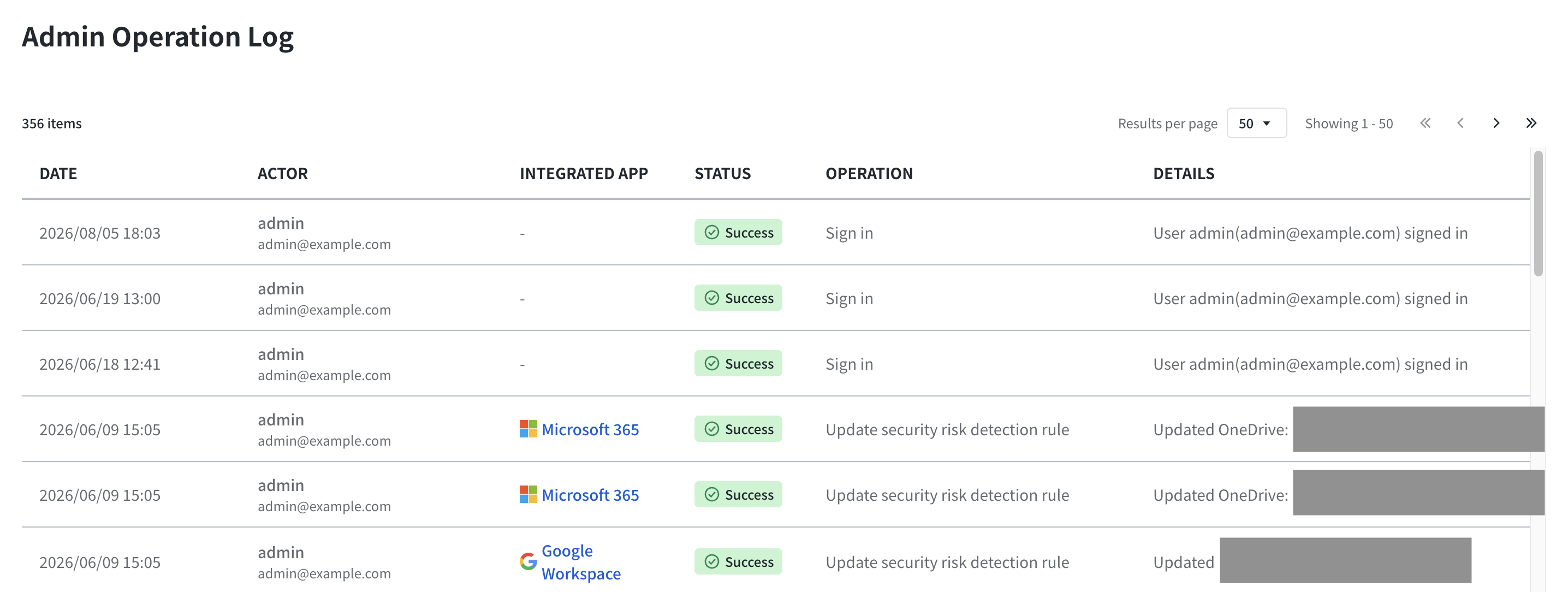Go to the first page of results
This screenshot has height=592, width=1568.
click(x=1425, y=123)
